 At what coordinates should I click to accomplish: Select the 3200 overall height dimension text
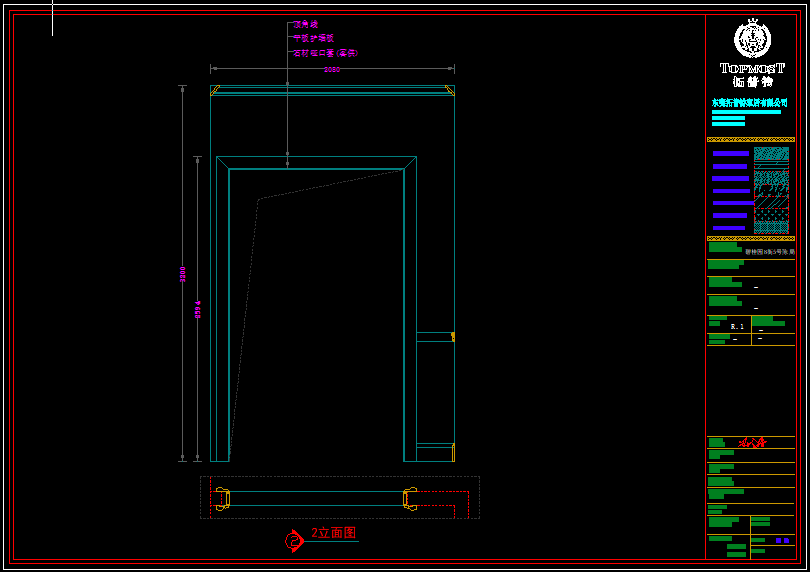tap(182, 273)
